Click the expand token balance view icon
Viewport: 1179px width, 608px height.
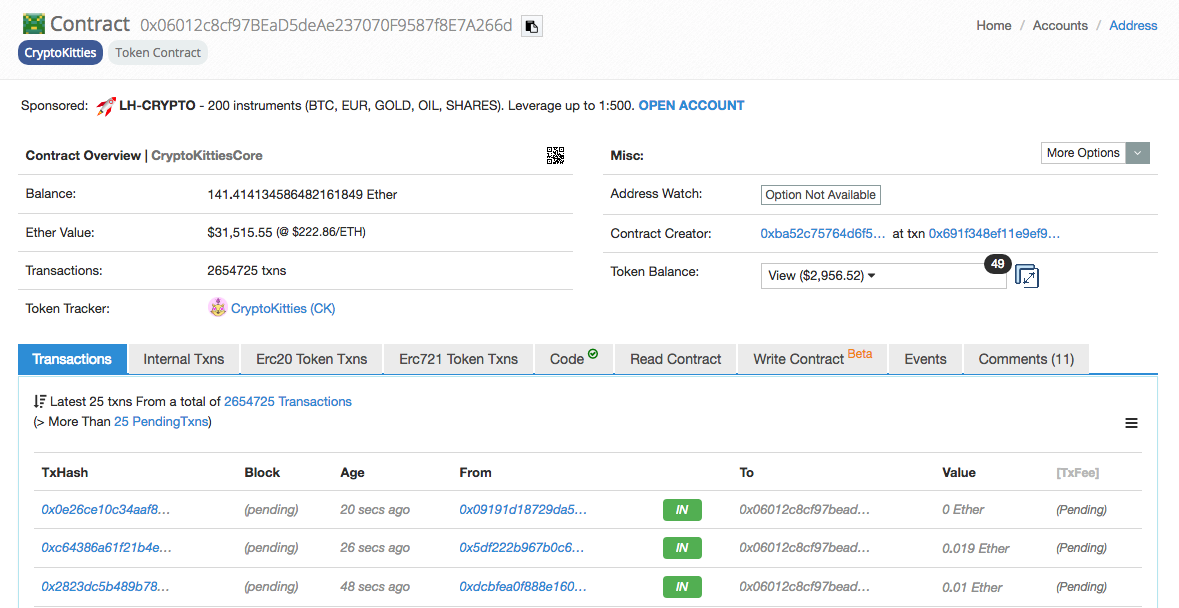click(x=1027, y=276)
